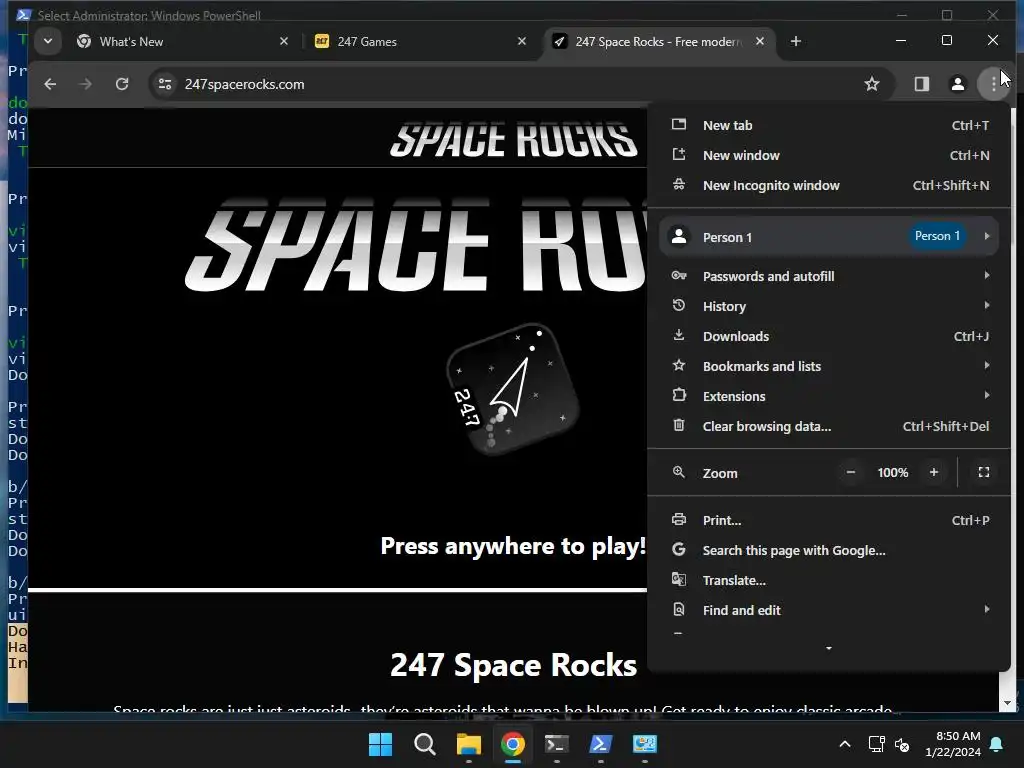Image resolution: width=1024 pixels, height=768 pixels.
Task: Open the tab search dropdown chevron
Action: pos(48,42)
